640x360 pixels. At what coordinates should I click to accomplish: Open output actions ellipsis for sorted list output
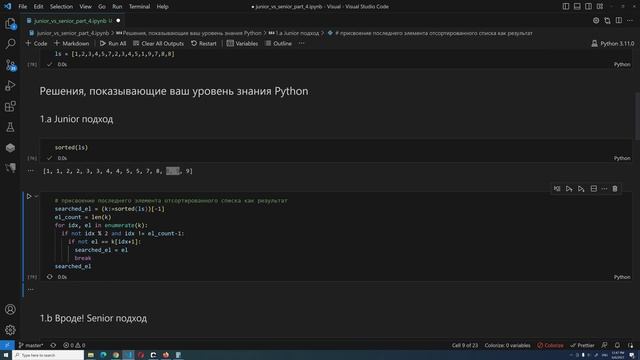[31, 171]
